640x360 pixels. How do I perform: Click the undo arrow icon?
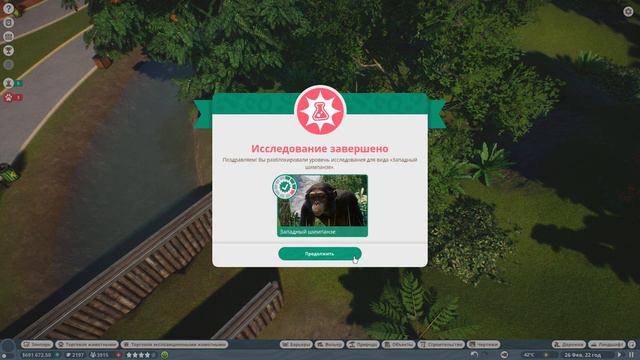point(474,355)
